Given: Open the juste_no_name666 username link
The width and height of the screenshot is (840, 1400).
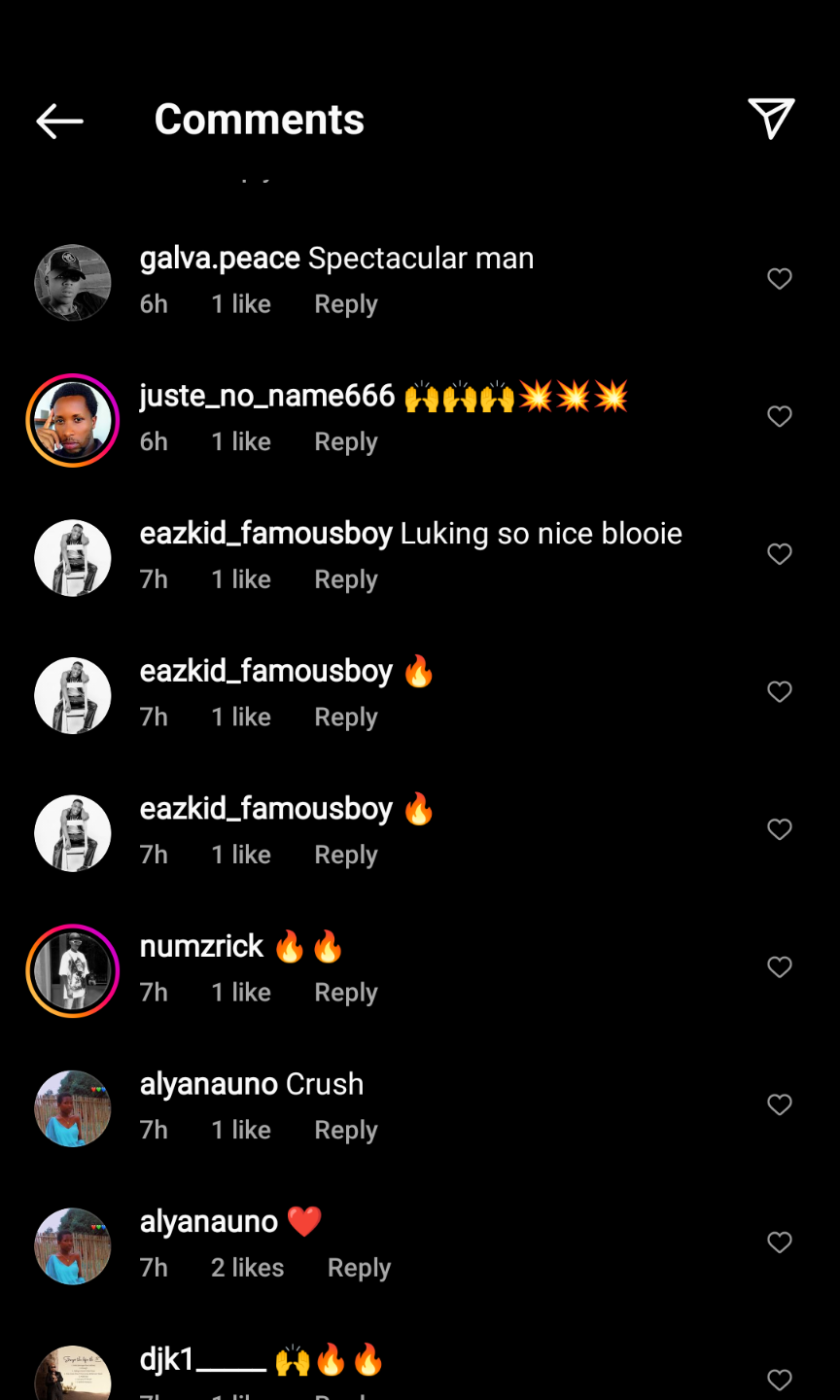Looking at the screenshot, I should point(267,397).
